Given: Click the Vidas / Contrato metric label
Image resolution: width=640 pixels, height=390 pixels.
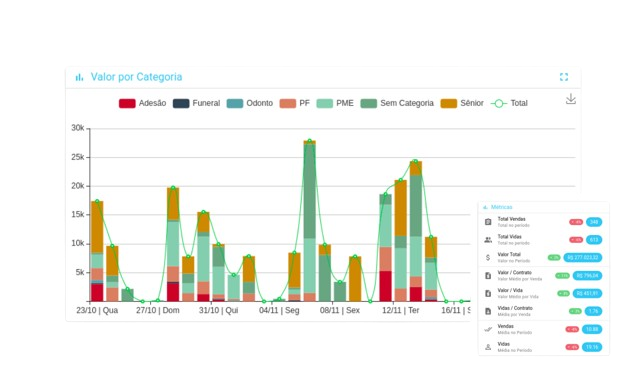Looking at the screenshot, I should tap(515, 308).
